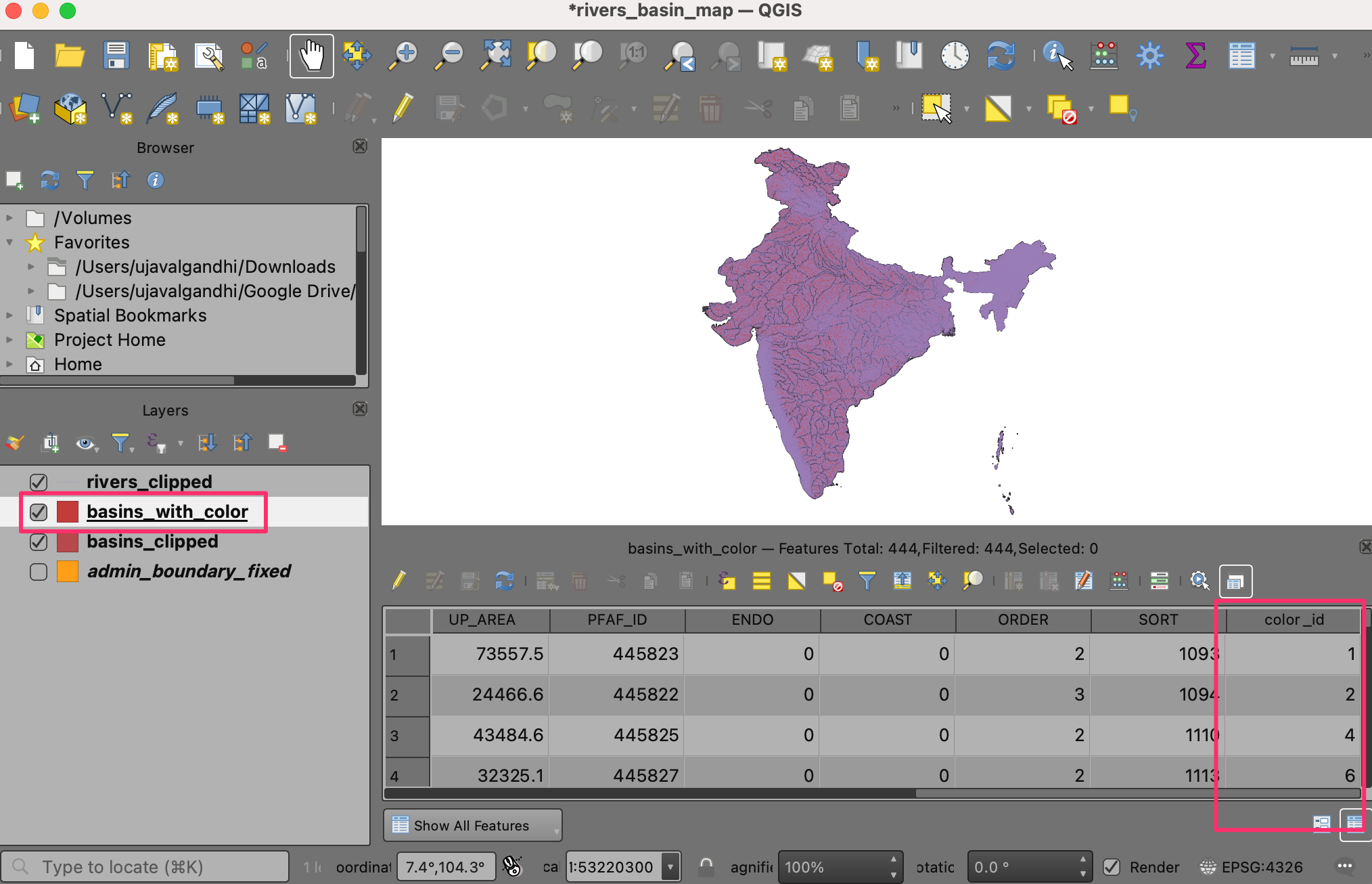
Task: Click the Zoom Full extent icon
Action: click(496, 56)
